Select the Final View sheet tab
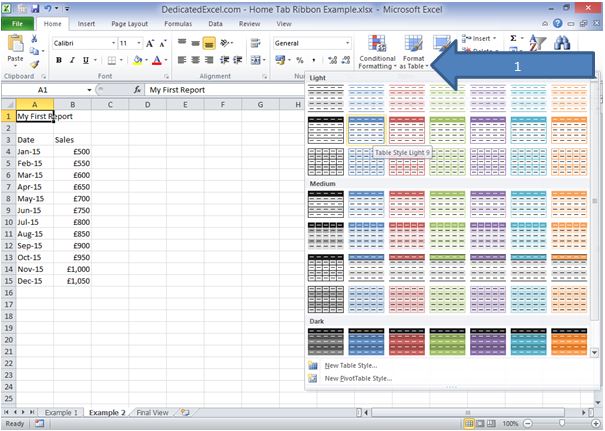The height and width of the screenshot is (431, 605). click(152, 412)
